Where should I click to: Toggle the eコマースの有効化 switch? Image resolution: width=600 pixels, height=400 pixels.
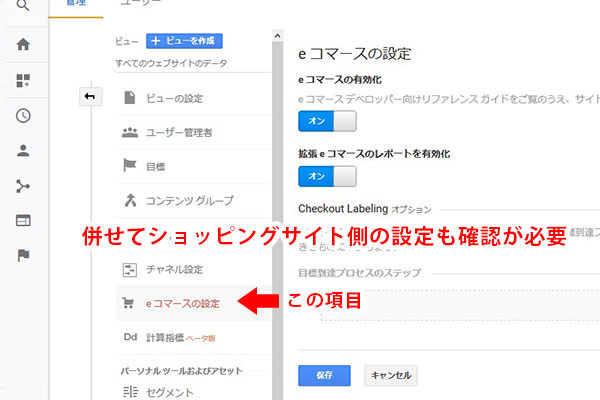tap(327, 122)
